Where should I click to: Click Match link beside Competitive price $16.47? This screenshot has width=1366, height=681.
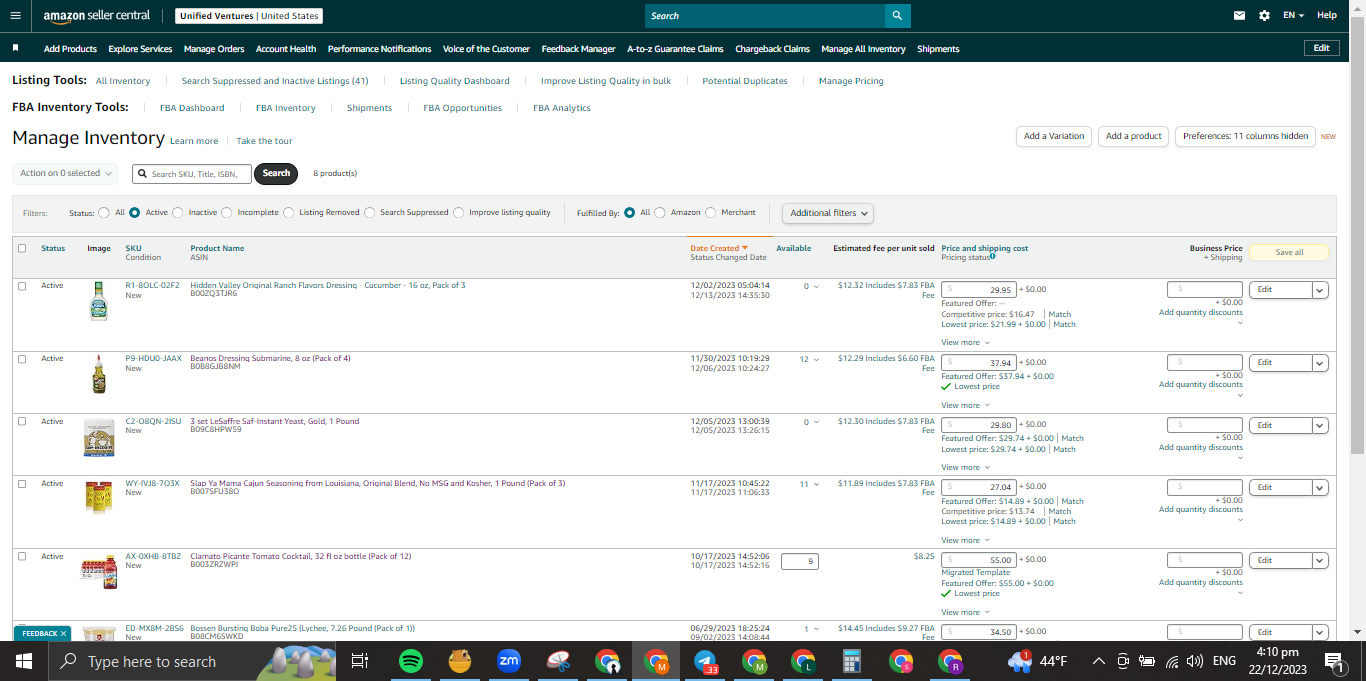(x=1059, y=314)
